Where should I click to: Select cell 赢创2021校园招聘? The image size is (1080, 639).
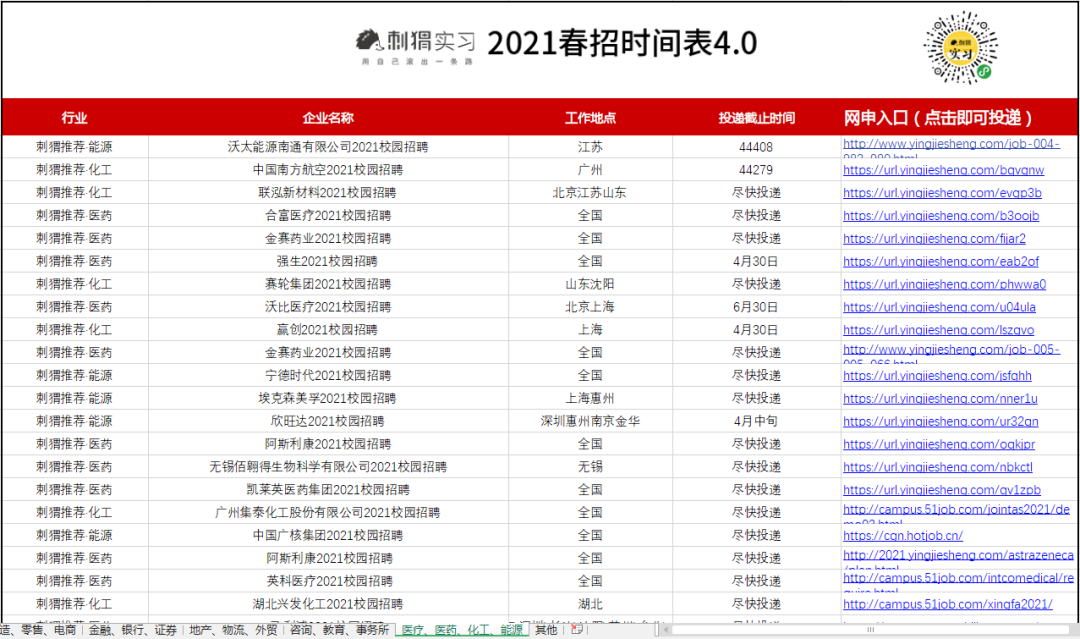tap(328, 330)
